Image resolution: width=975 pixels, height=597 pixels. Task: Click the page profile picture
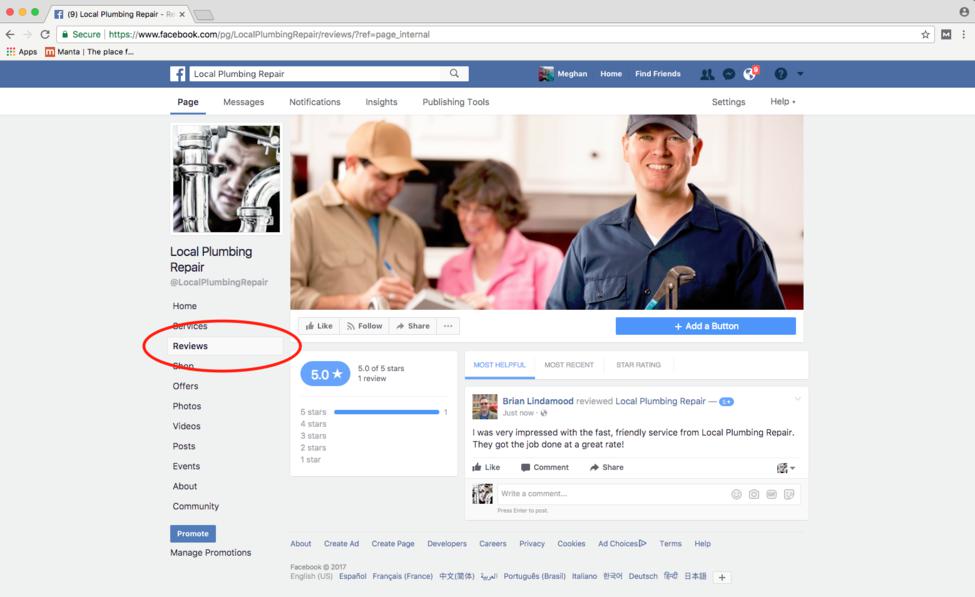click(x=226, y=178)
